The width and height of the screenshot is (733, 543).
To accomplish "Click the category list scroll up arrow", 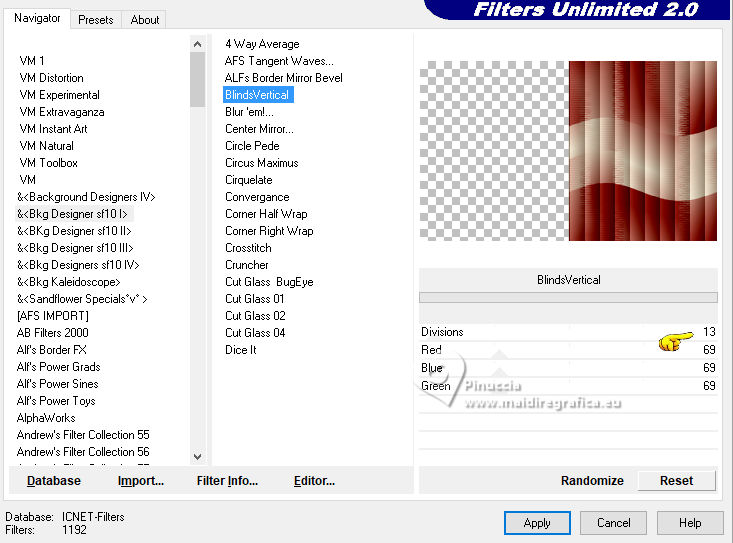I will tap(198, 44).
